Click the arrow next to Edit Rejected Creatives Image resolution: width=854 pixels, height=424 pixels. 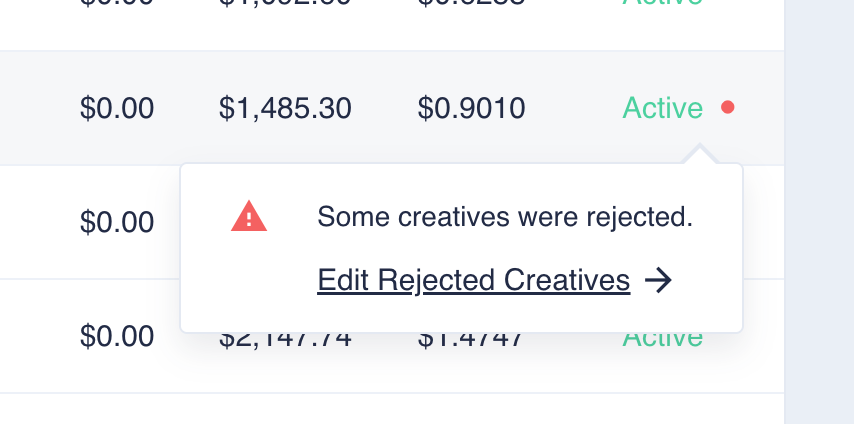point(657,281)
